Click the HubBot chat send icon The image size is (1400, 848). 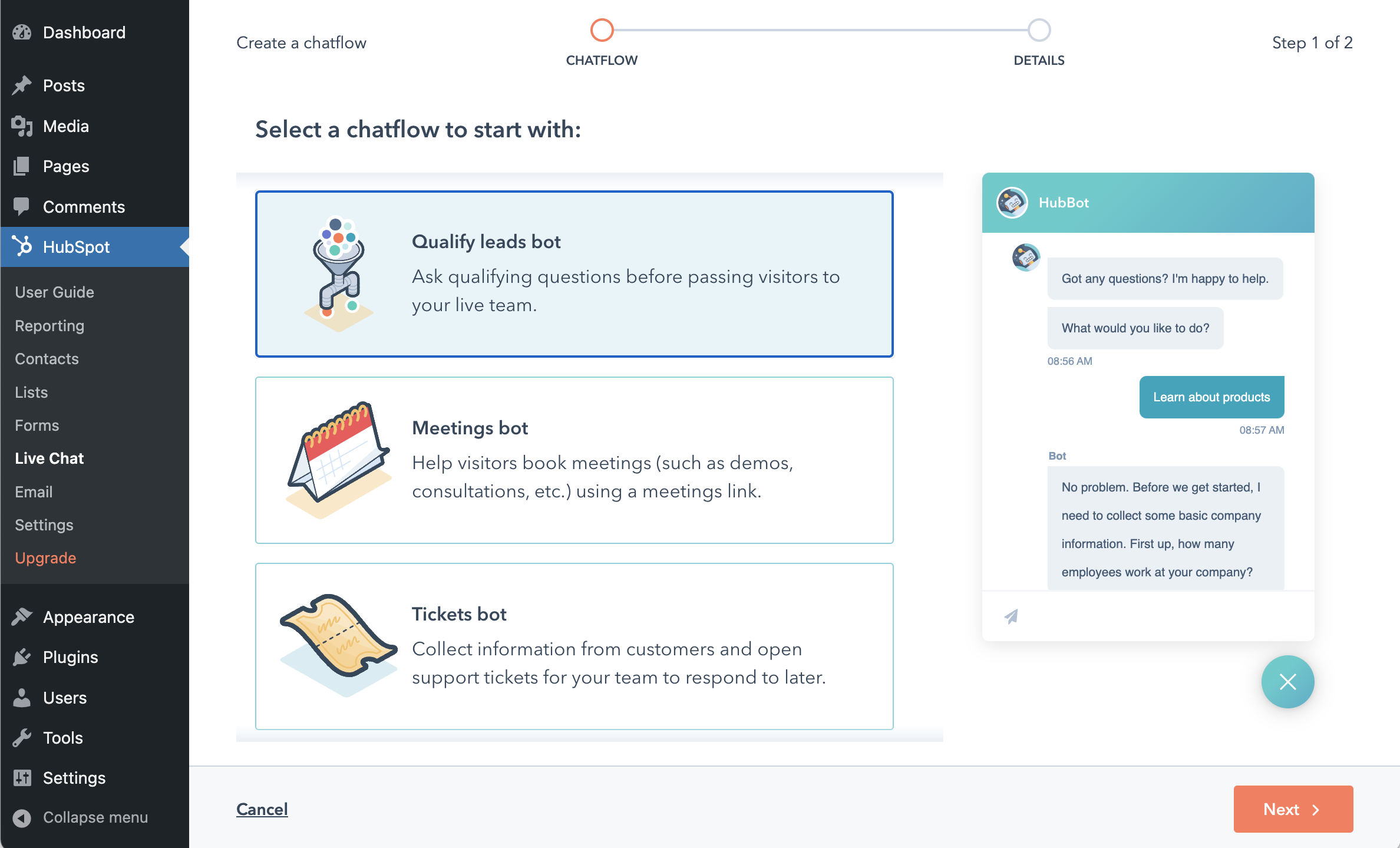pyautogui.click(x=1012, y=616)
